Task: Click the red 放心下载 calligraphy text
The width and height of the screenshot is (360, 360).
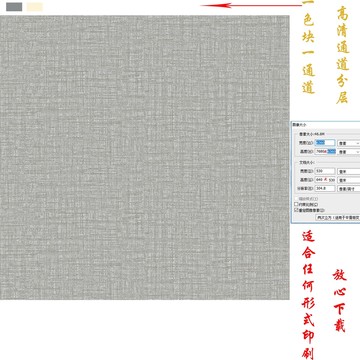Action: (340, 301)
